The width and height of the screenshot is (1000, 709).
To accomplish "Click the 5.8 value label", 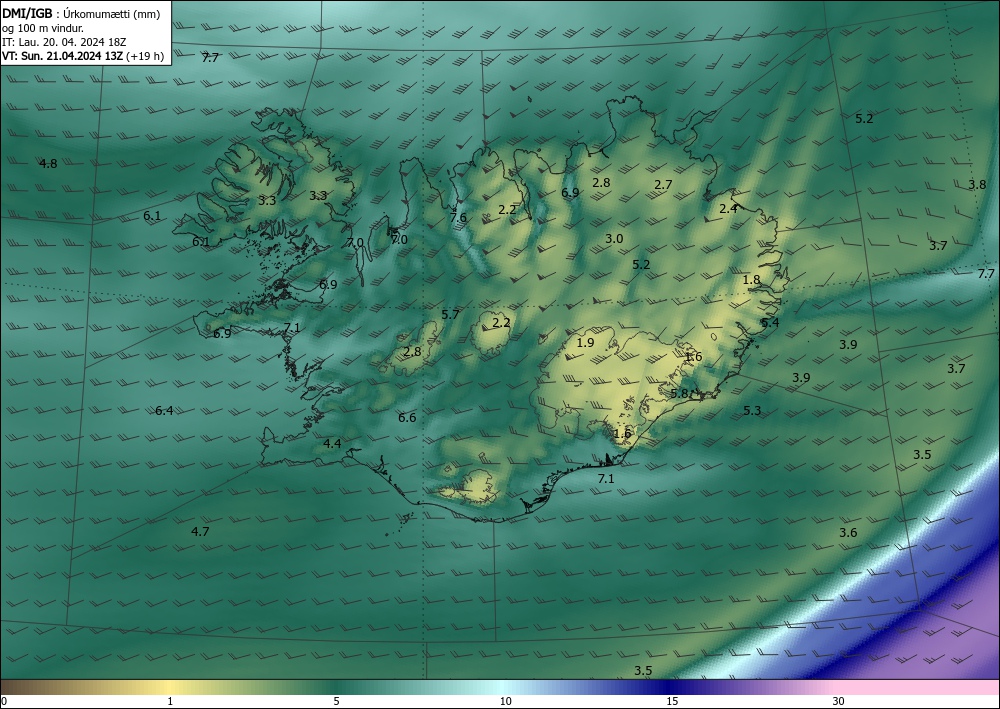I will [x=680, y=393].
